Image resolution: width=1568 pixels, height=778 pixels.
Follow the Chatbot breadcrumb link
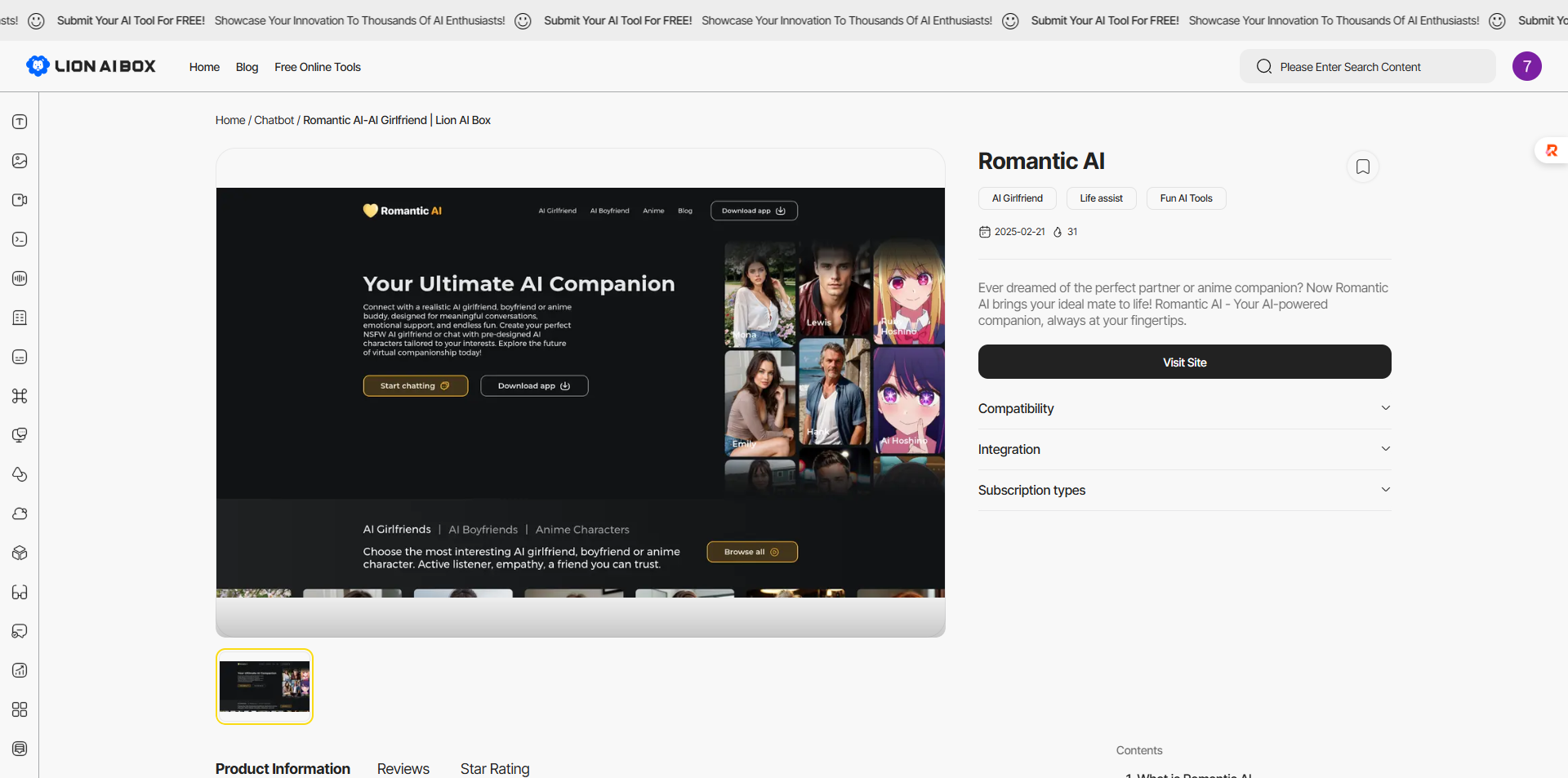pos(274,120)
